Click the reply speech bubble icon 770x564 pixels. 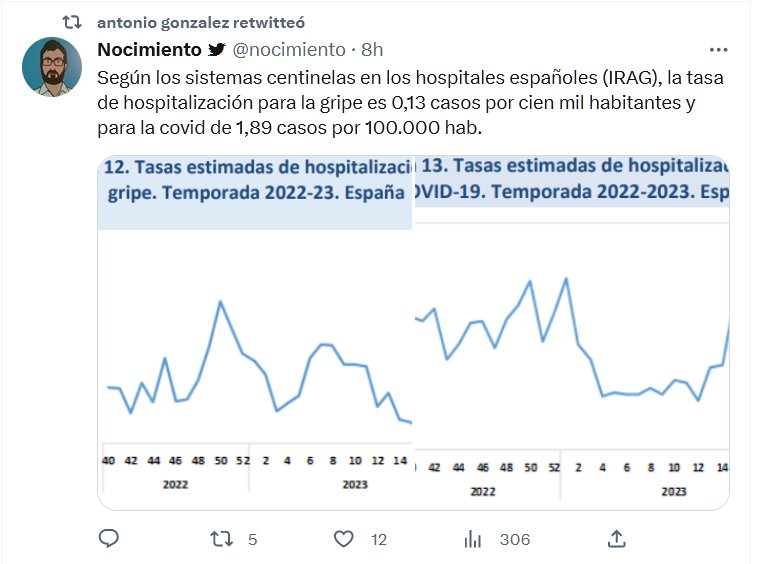109,539
